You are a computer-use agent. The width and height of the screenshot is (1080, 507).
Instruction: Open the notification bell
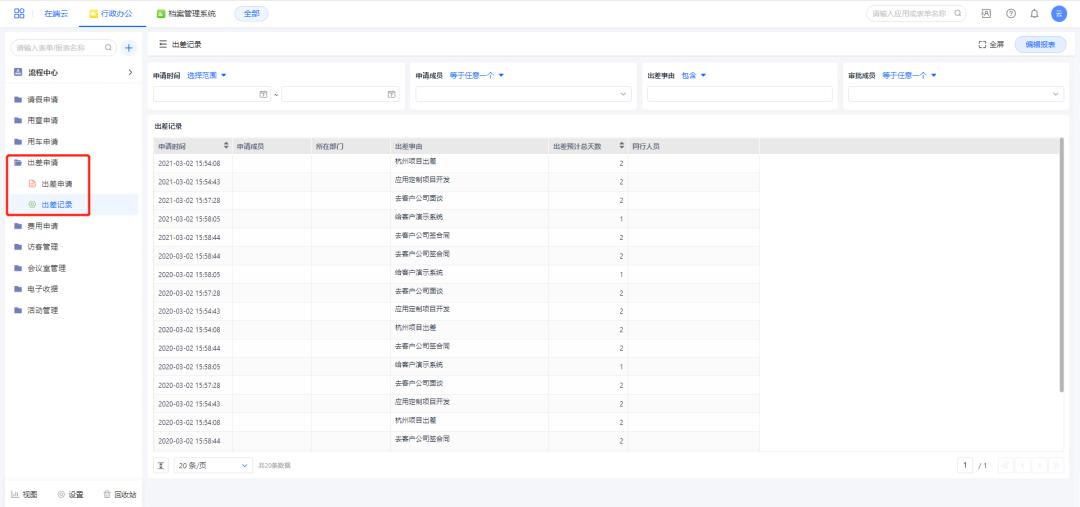(1035, 13)
